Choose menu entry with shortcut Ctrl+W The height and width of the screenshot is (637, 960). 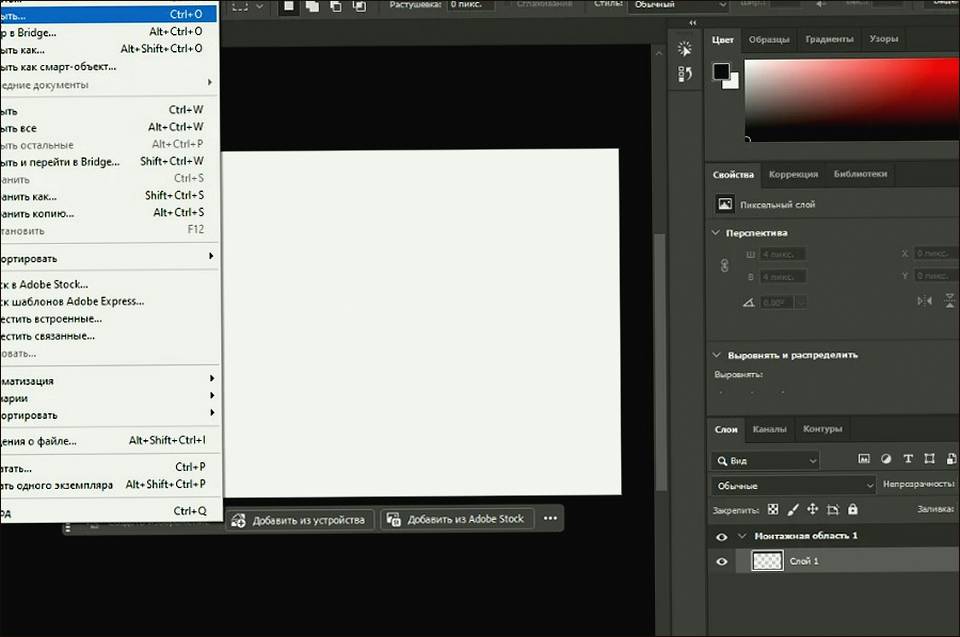[109, 110]
